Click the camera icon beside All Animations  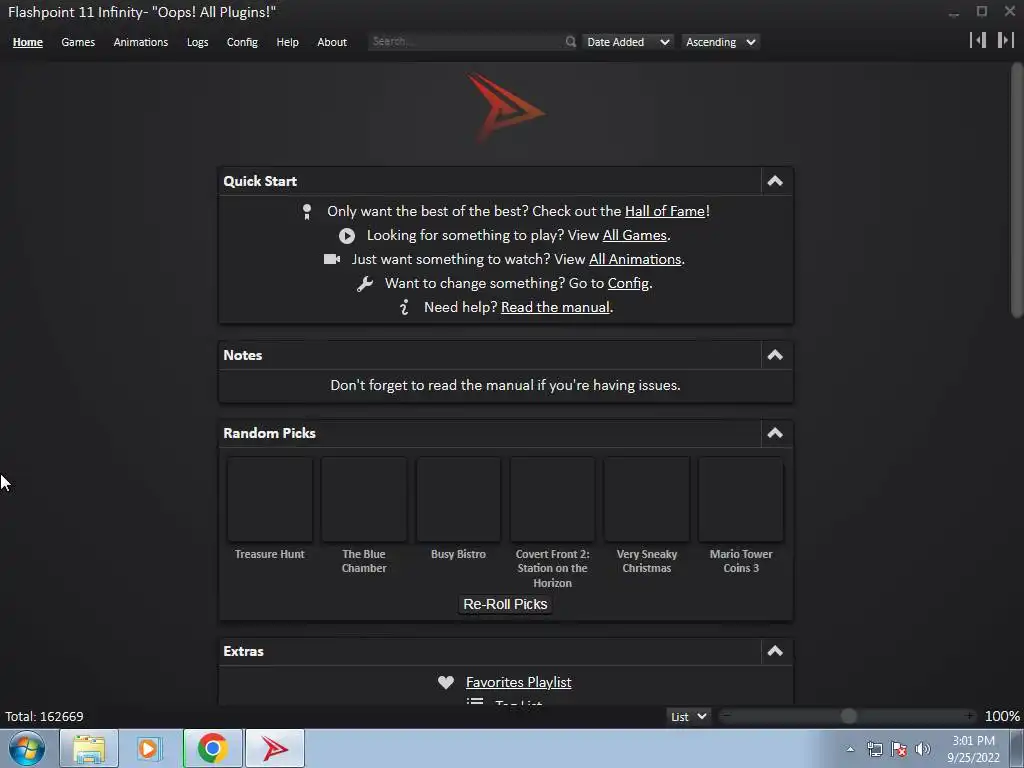coord(332,259)
